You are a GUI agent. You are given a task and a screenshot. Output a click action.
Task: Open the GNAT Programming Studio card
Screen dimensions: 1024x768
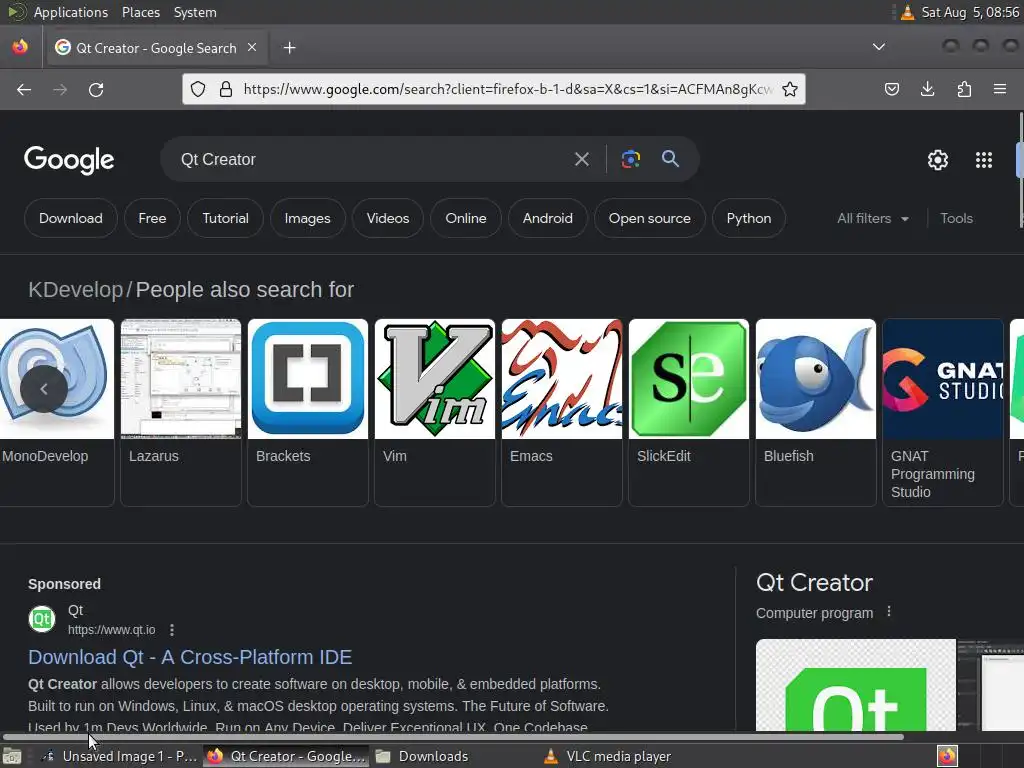pos(943,412)
